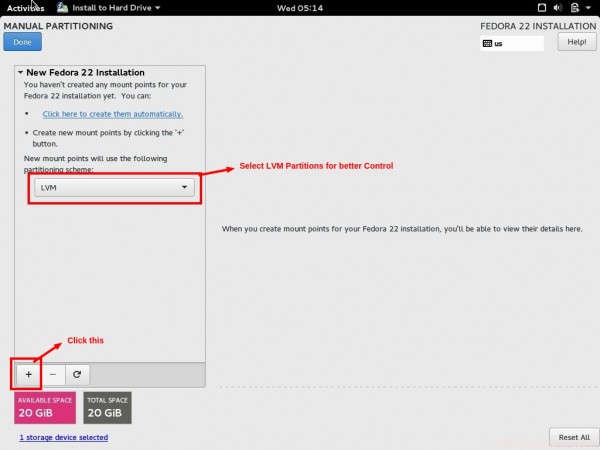This screenshot has width=600, height=450.
Task: Open the clock Wed 05:14 menu
Action: (300, 8)
